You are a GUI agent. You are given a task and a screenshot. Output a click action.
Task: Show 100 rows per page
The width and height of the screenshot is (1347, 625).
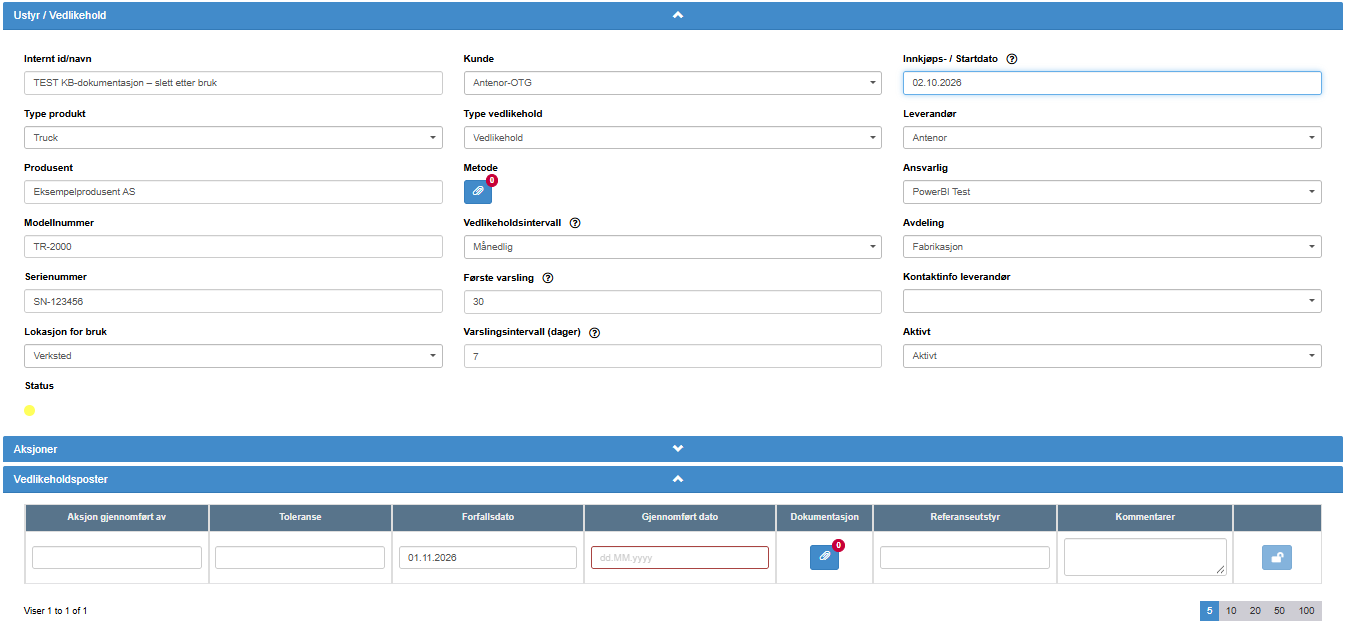1306,611
